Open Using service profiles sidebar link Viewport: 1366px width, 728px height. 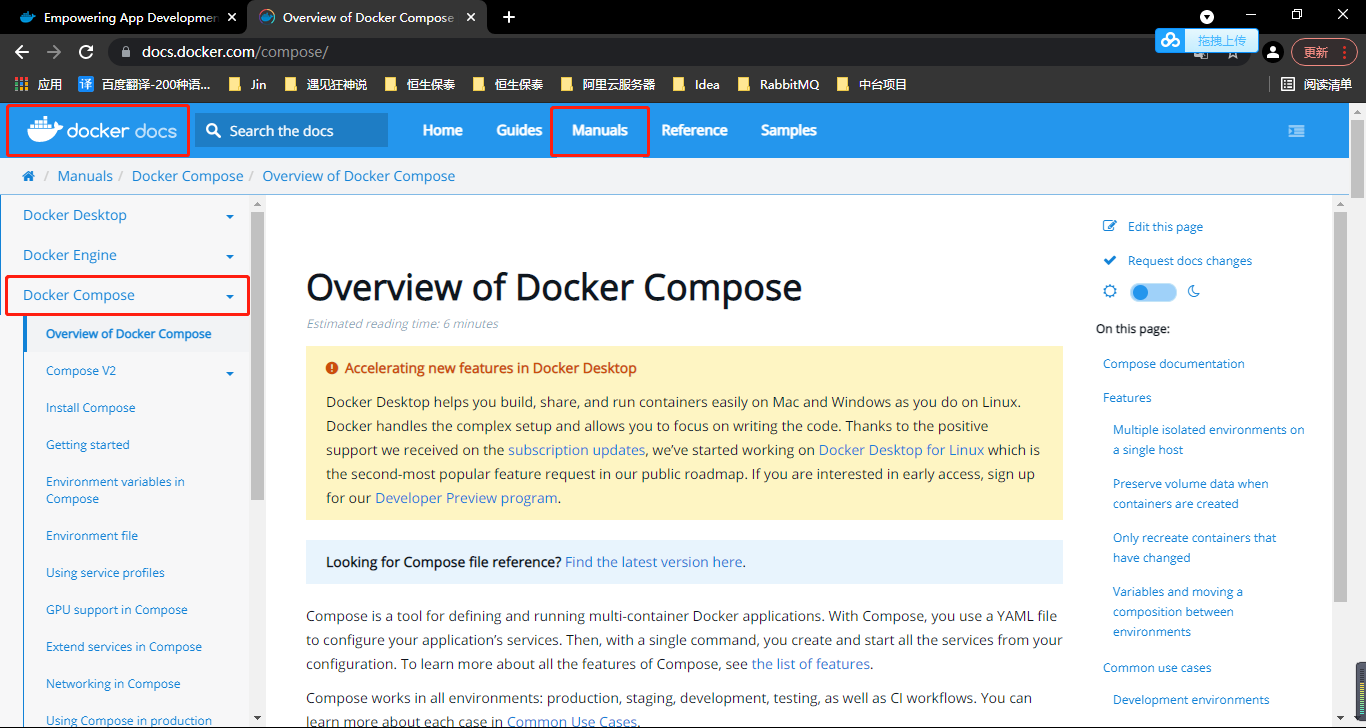coord(105,573)
